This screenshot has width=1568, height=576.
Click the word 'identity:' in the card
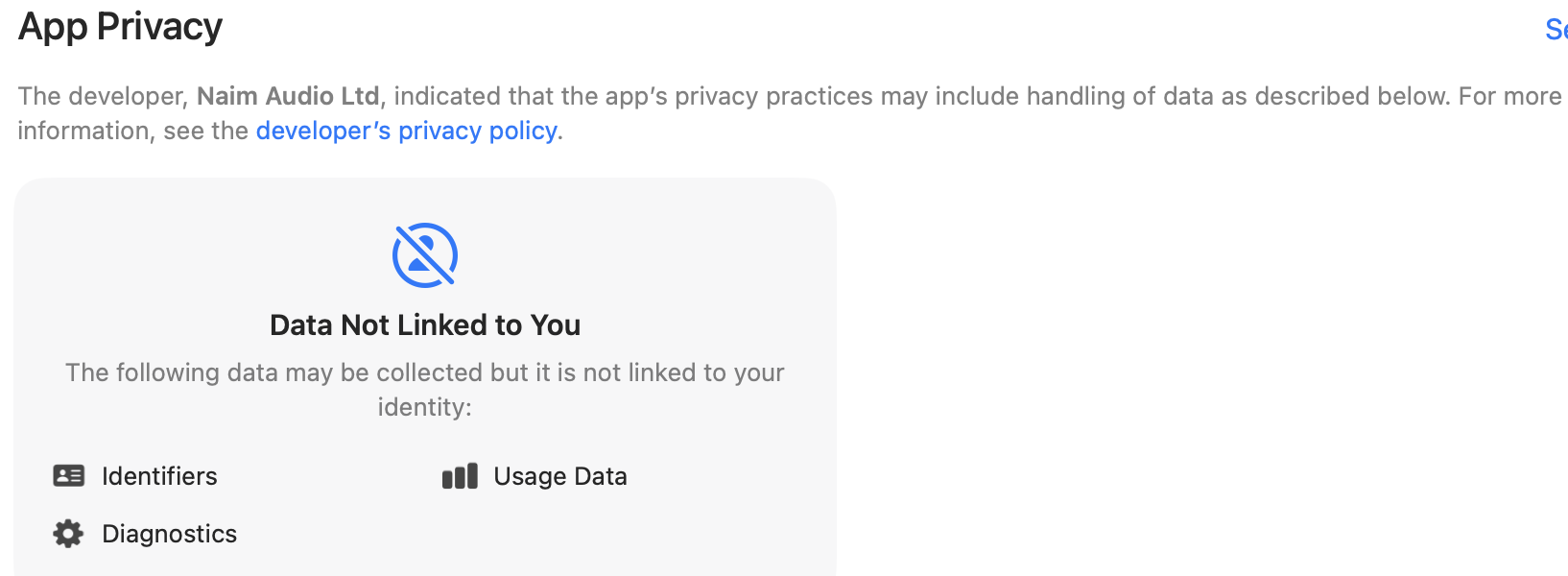[425, 407]
